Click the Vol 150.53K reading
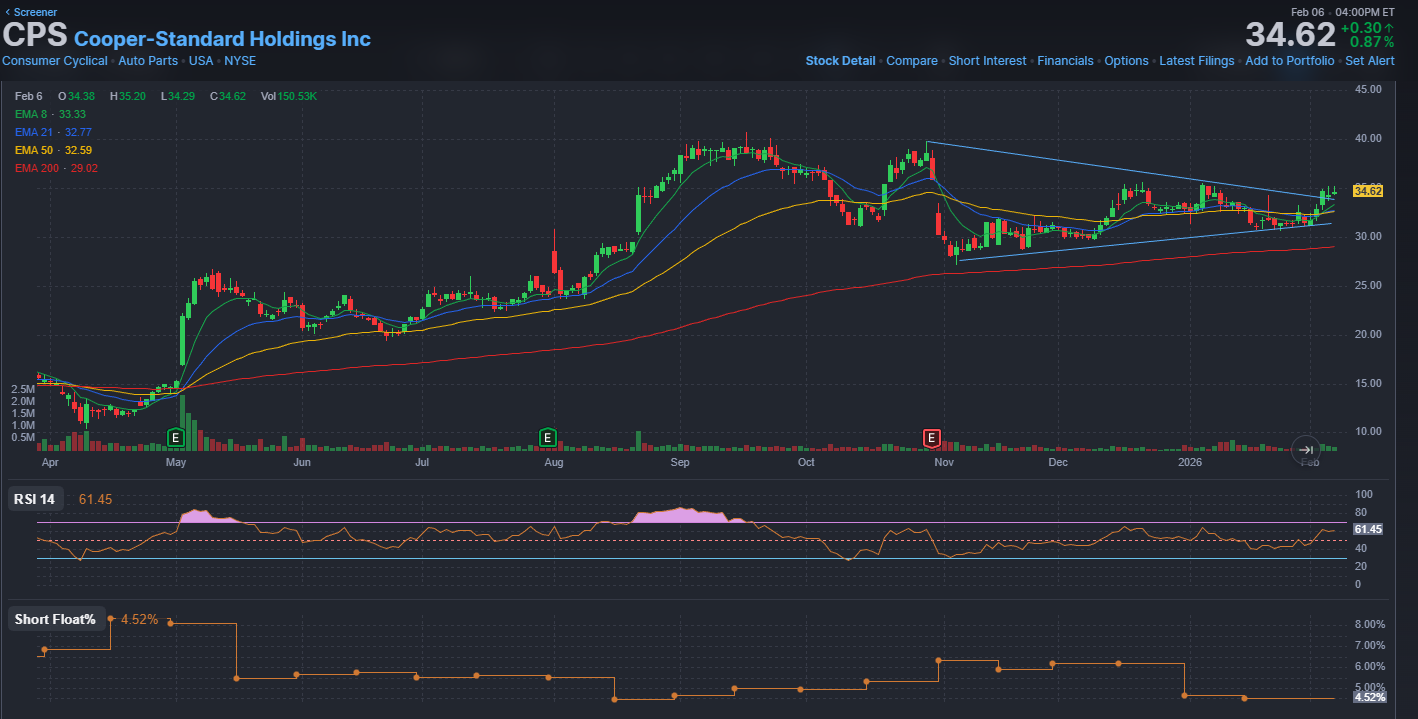The width and height of the screenshot is (1418, 719). (x=289, y=96)
